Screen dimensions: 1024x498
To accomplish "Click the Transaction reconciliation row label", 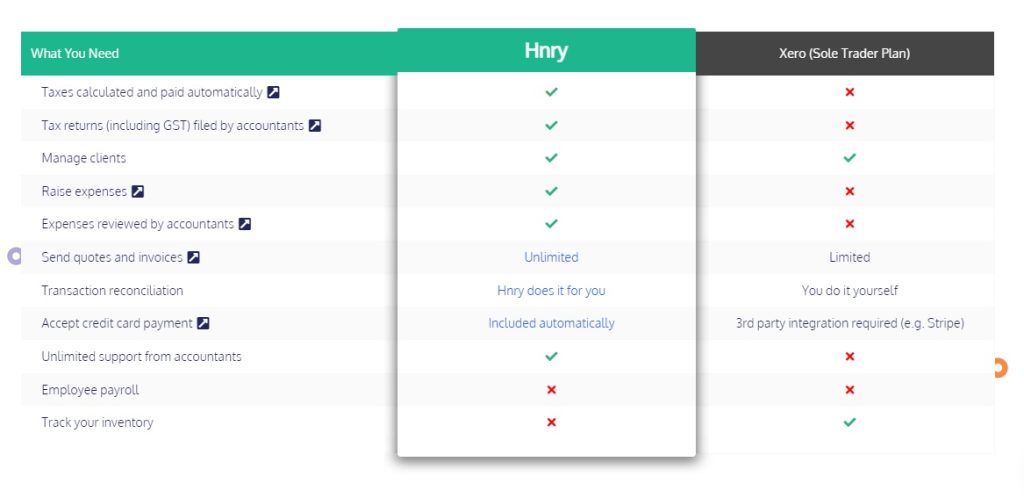I will [x=112, y=290].
